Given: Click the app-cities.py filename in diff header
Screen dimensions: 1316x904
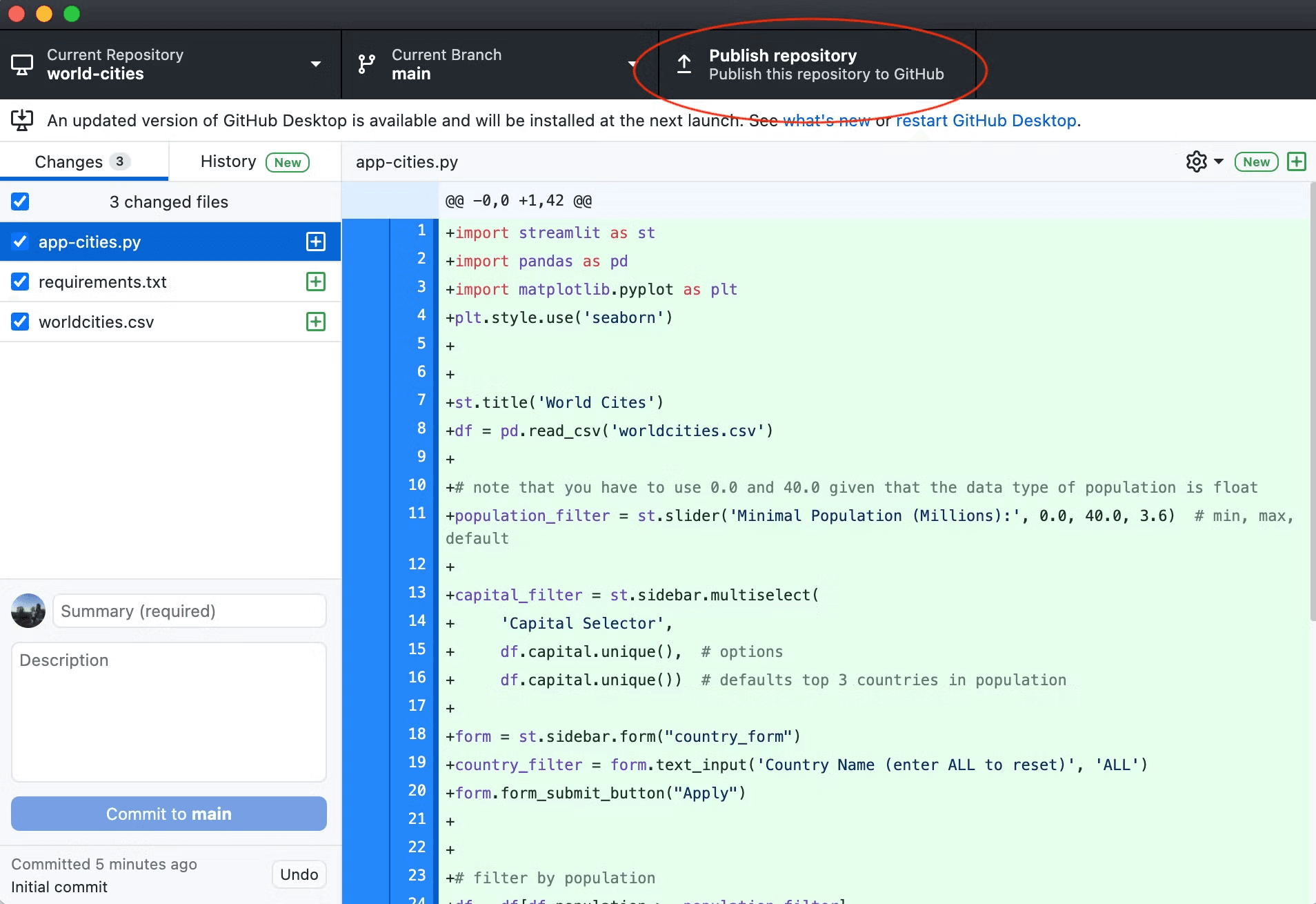Looking at the screenshot, I should (407, 162).
